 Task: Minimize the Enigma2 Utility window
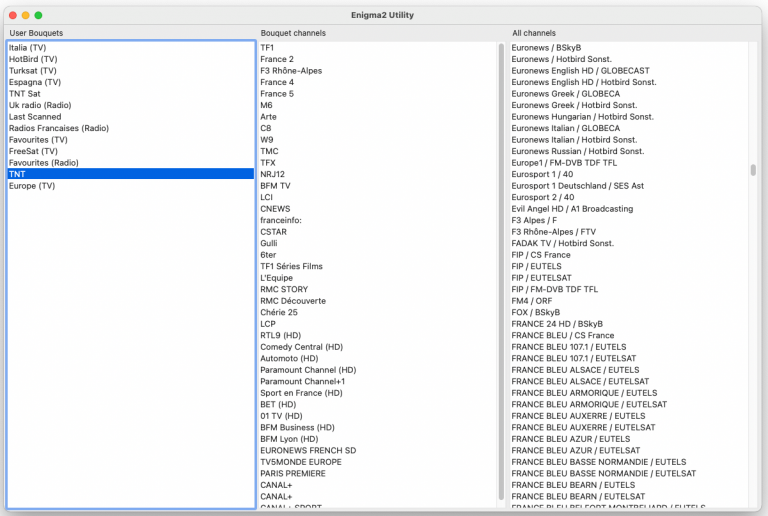pos(25,15)
